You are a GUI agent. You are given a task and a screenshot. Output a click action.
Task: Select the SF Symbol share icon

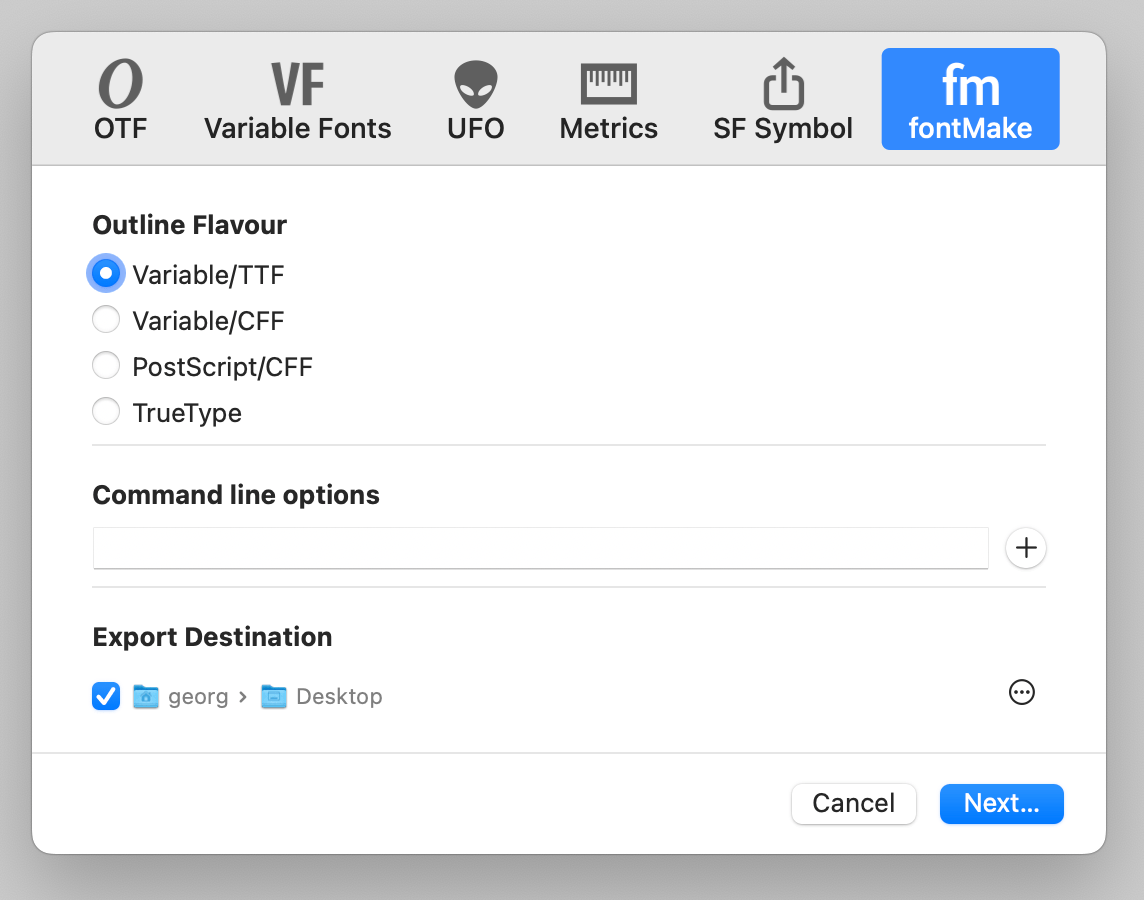[783, 83]
